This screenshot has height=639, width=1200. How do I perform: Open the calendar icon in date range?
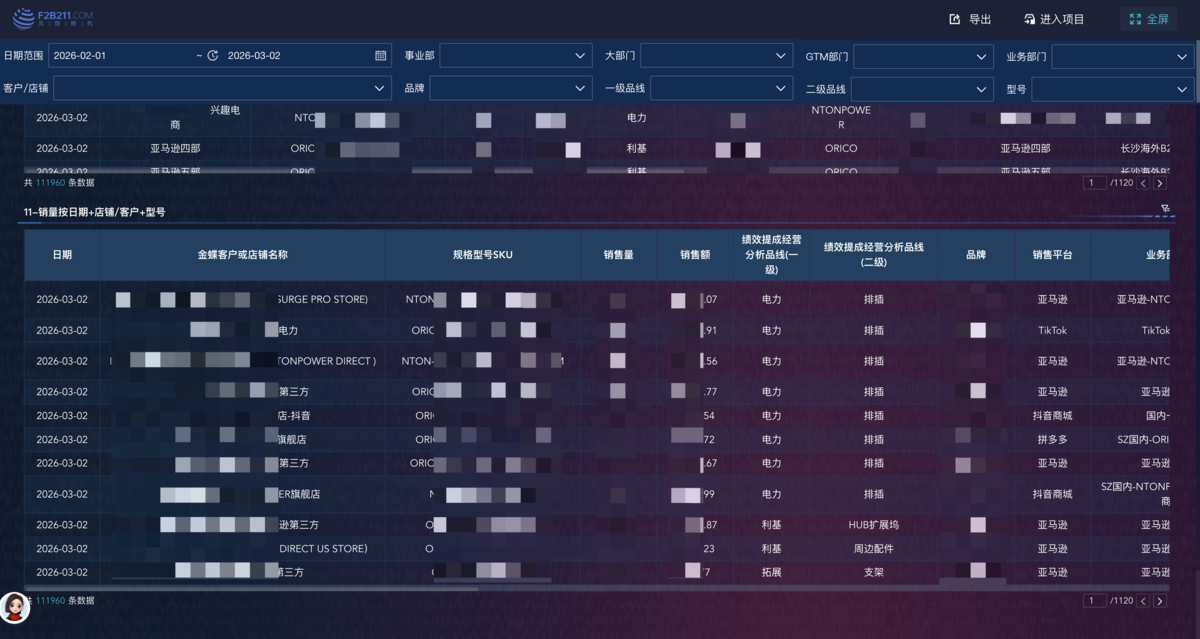[x=380, y=56]
